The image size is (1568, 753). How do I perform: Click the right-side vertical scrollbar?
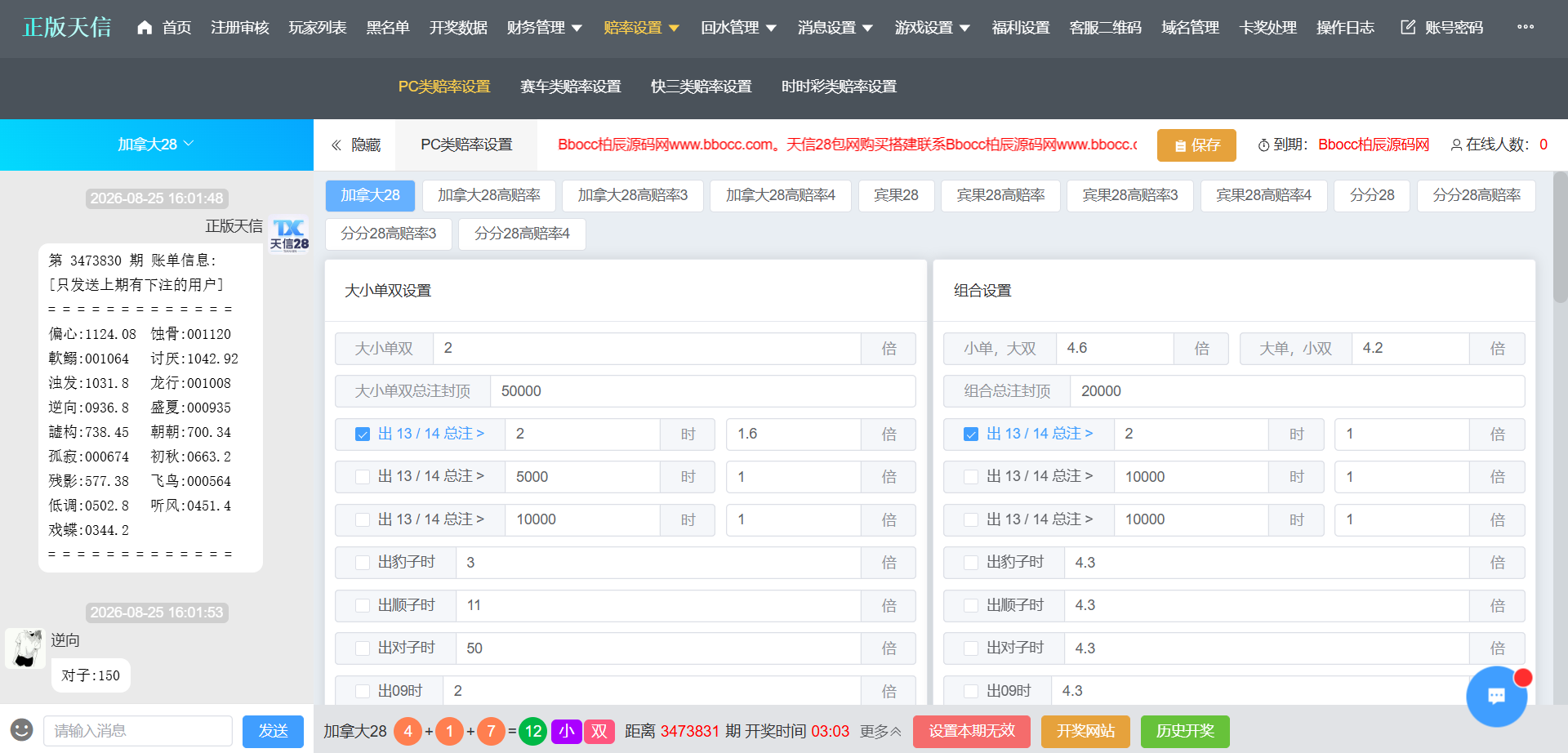[1560, 237]
